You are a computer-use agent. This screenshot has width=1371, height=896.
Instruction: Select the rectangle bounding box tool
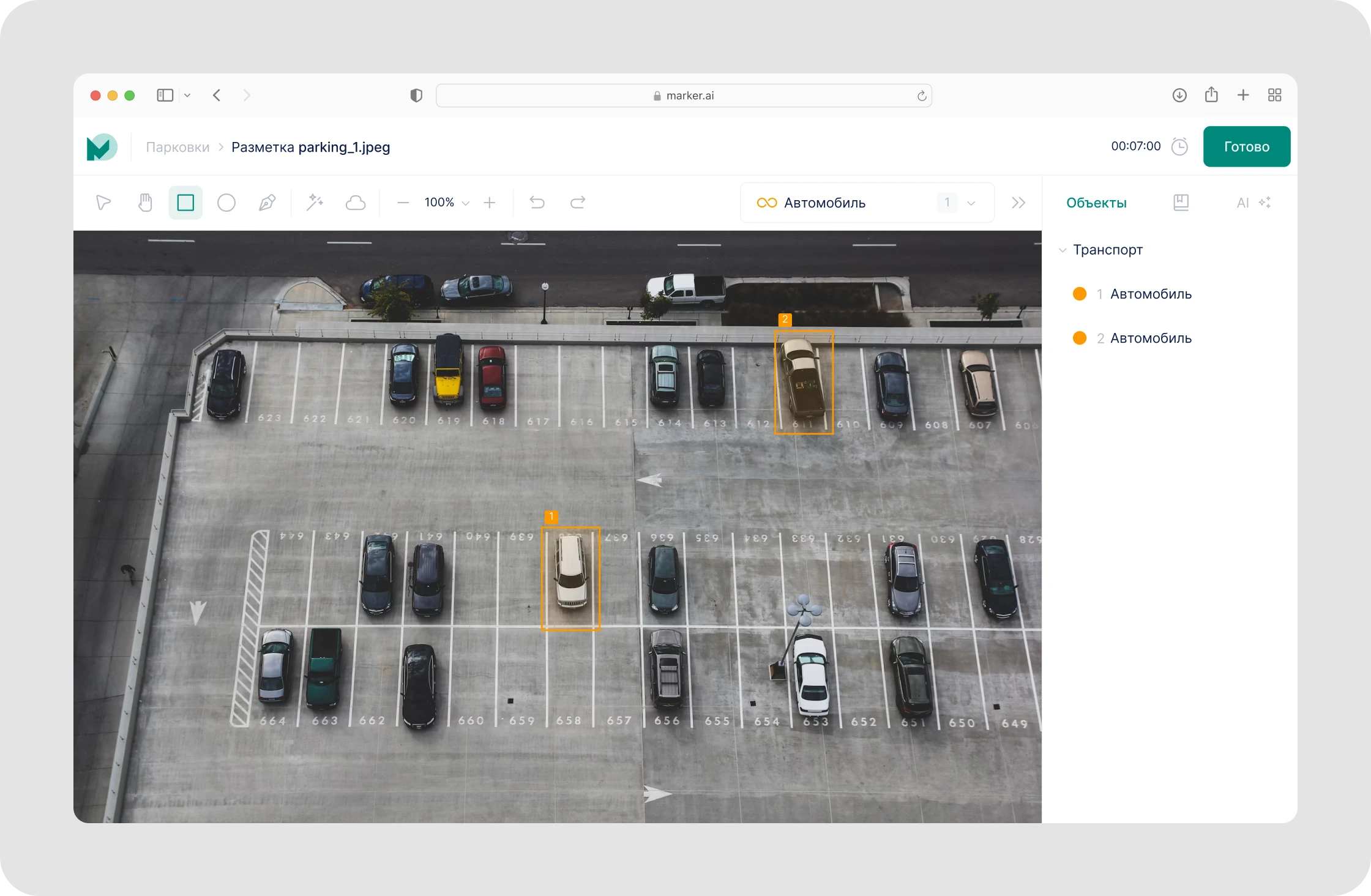185,203
